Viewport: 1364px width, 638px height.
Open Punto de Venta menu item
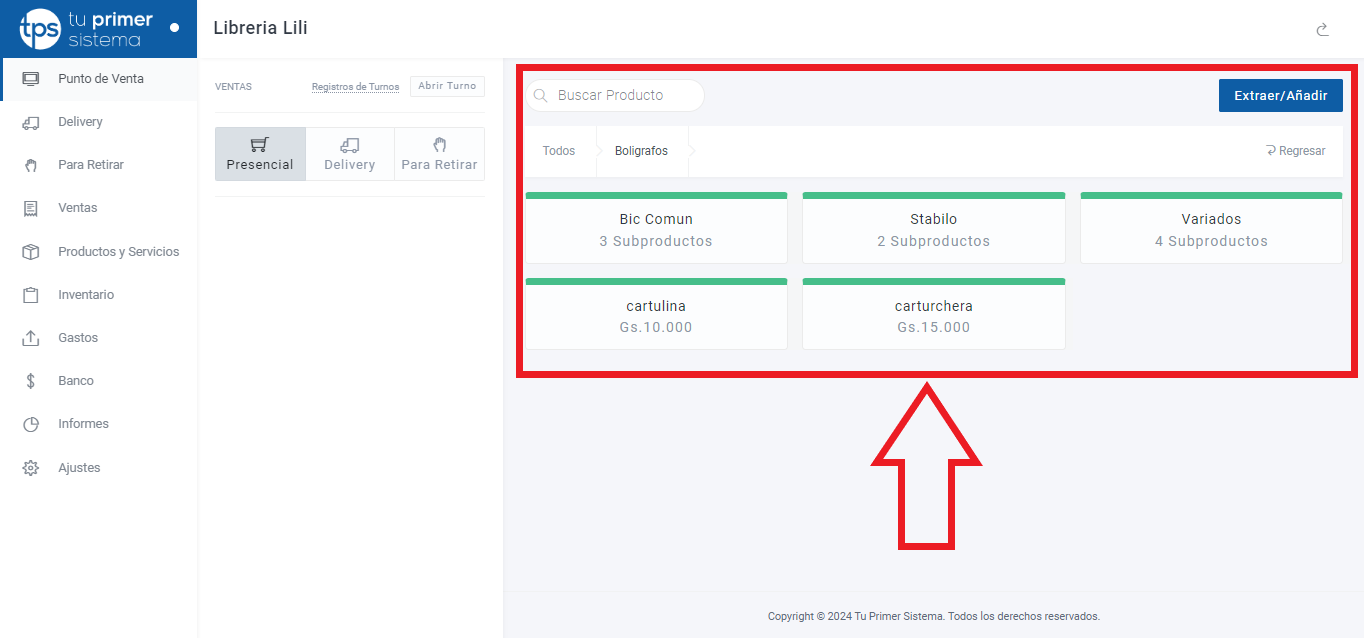[100, 79]
